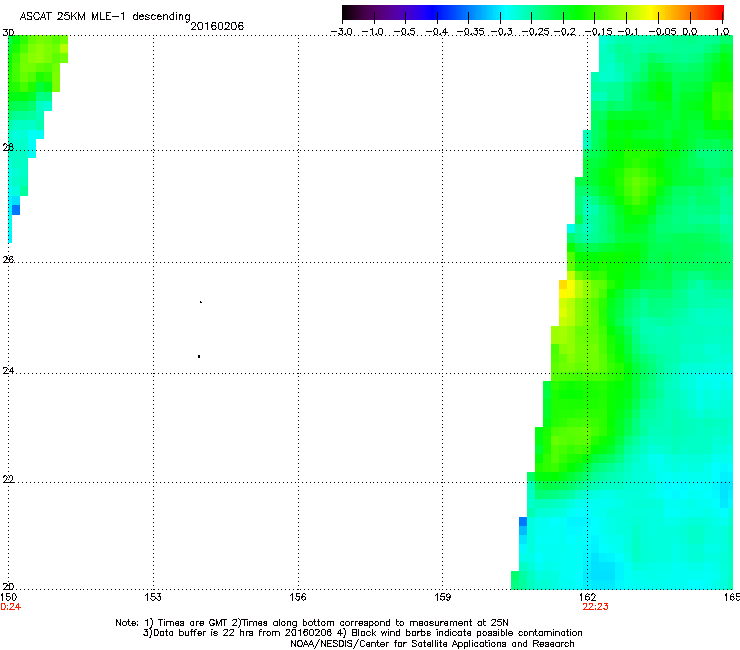Click latitude label 22 on left axis

8,479
